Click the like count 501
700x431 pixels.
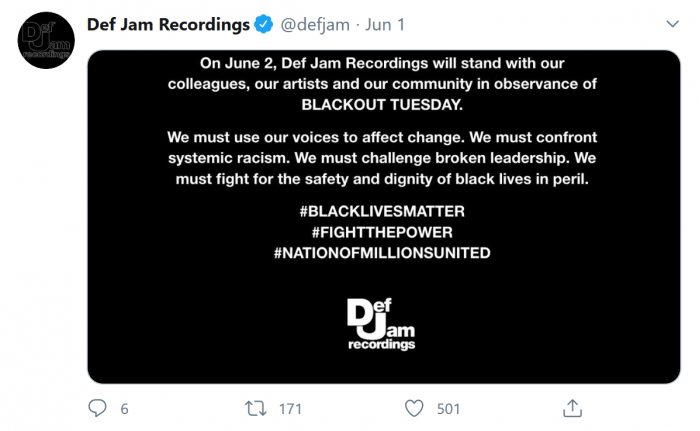(x=448, y=408)
